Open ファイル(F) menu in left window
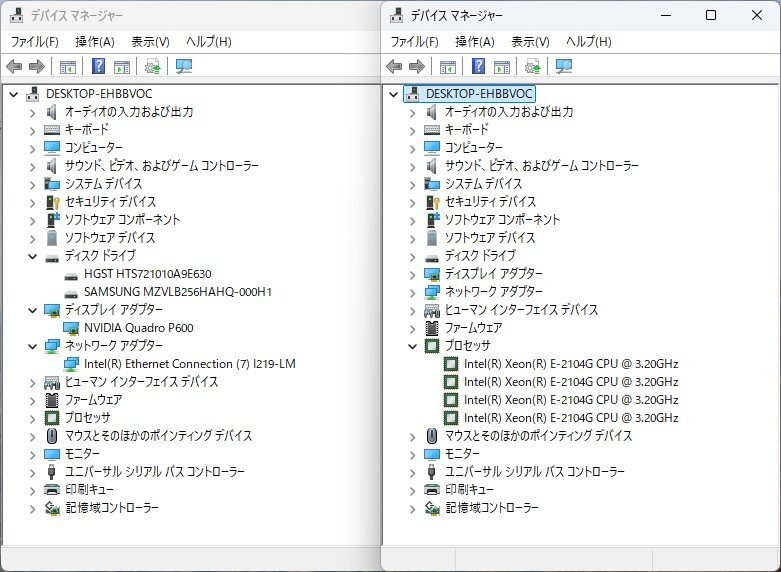The image size is (781, 572). [34, 41]
